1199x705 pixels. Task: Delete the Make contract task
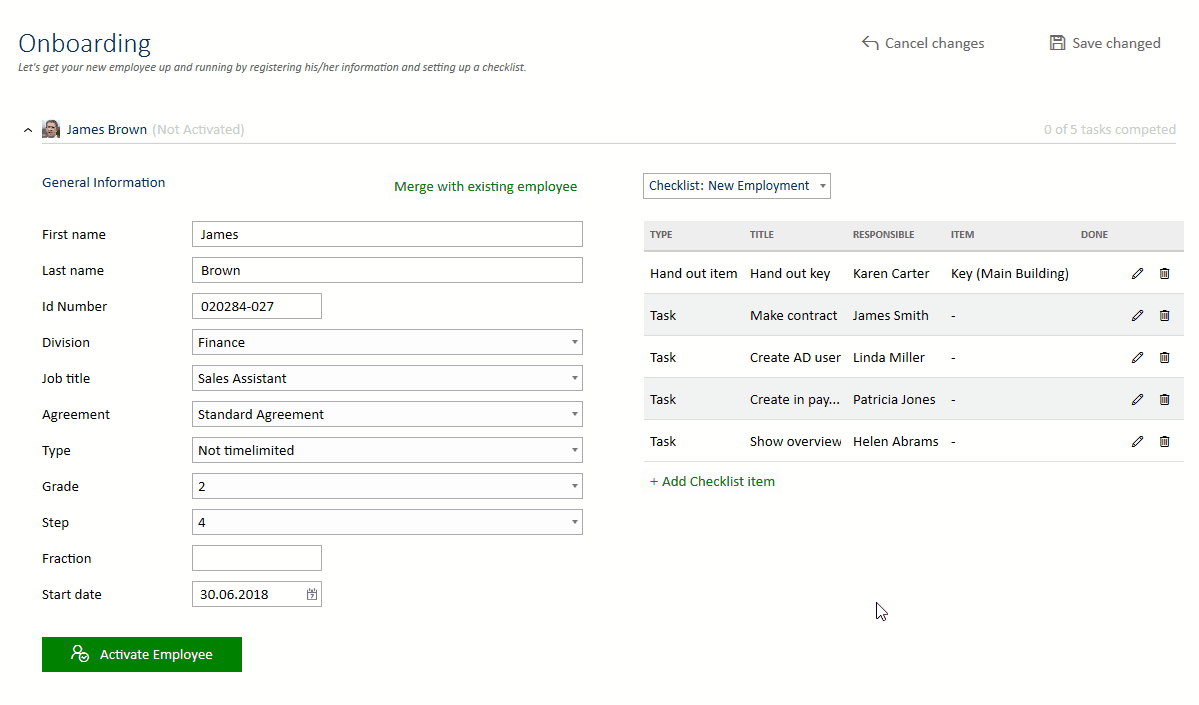(x=1164, y=316)
